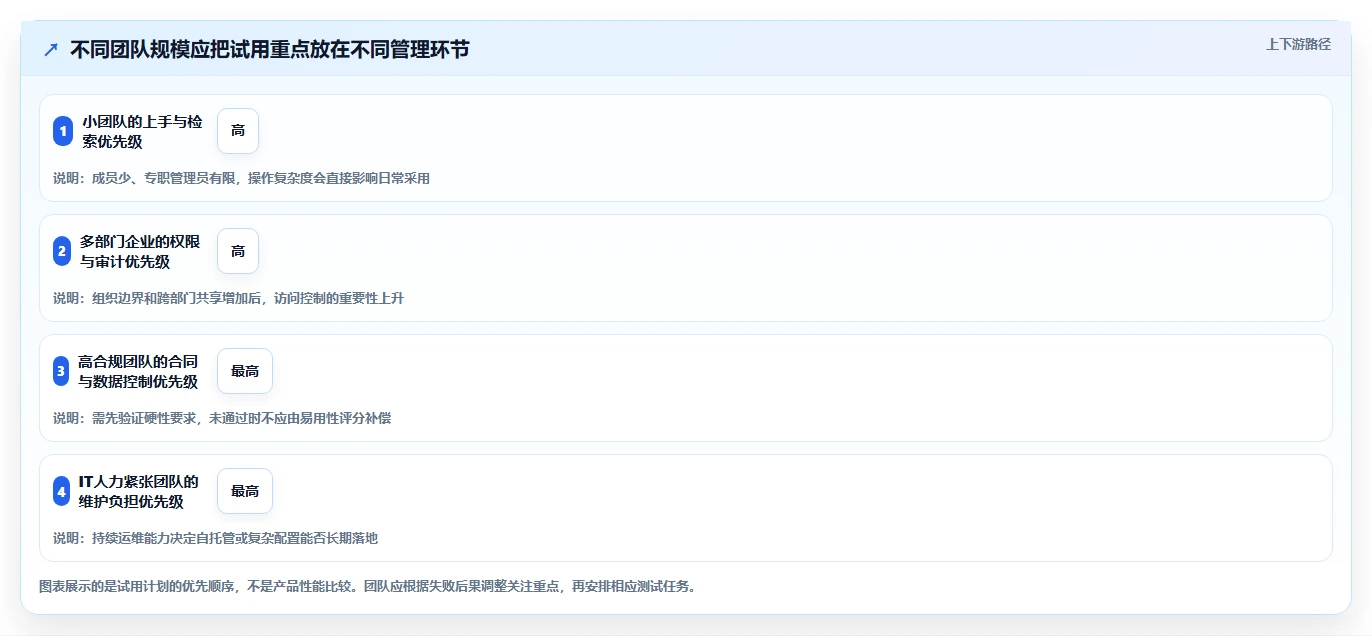
Task: Select the title IT人力紧张团队的维护负担优先级
Action: 139,491
